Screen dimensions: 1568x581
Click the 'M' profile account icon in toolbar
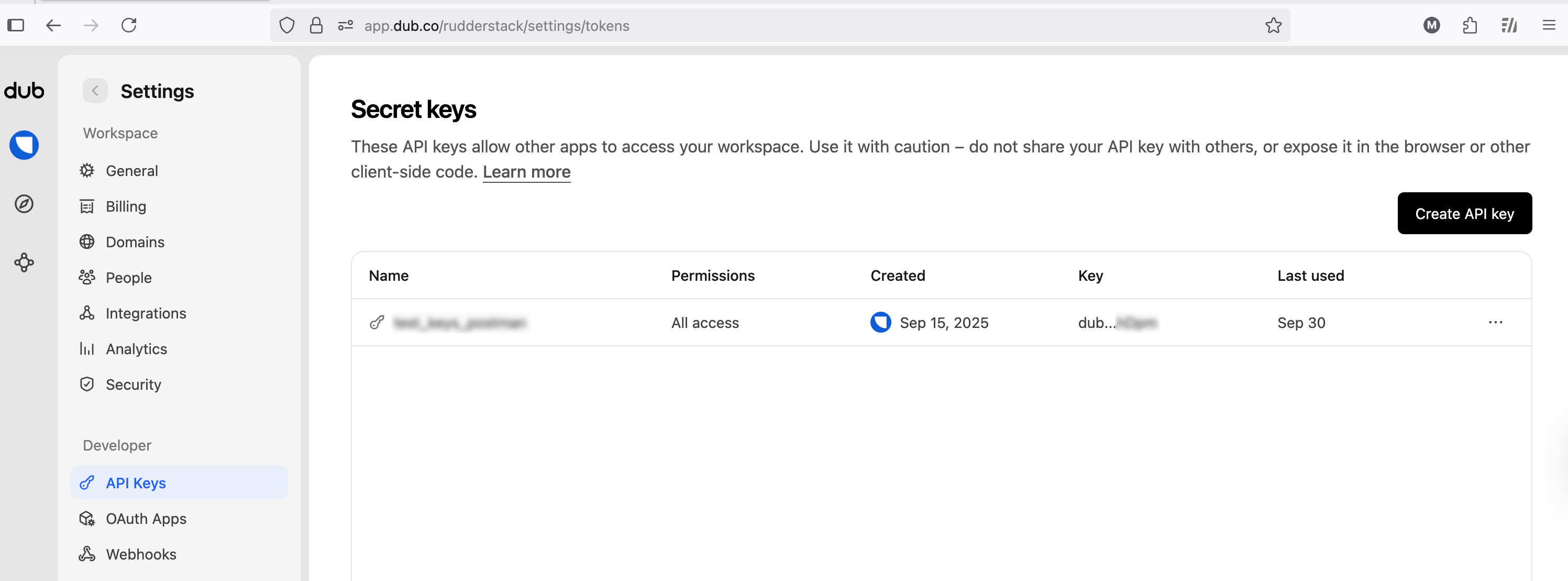click(1432, 25)
